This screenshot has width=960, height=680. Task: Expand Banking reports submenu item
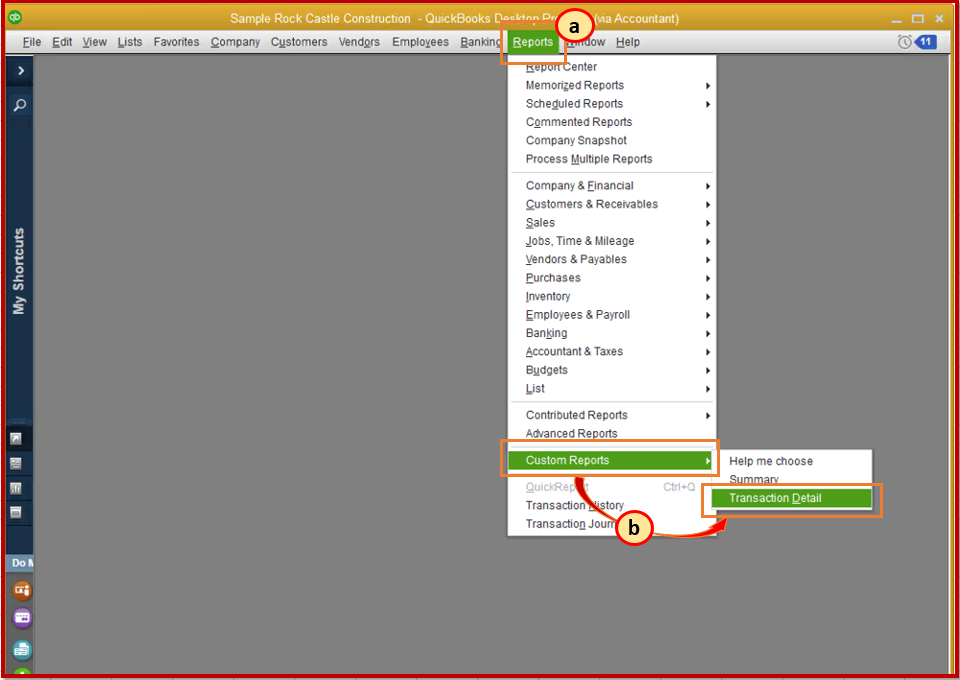click(612, 332)
